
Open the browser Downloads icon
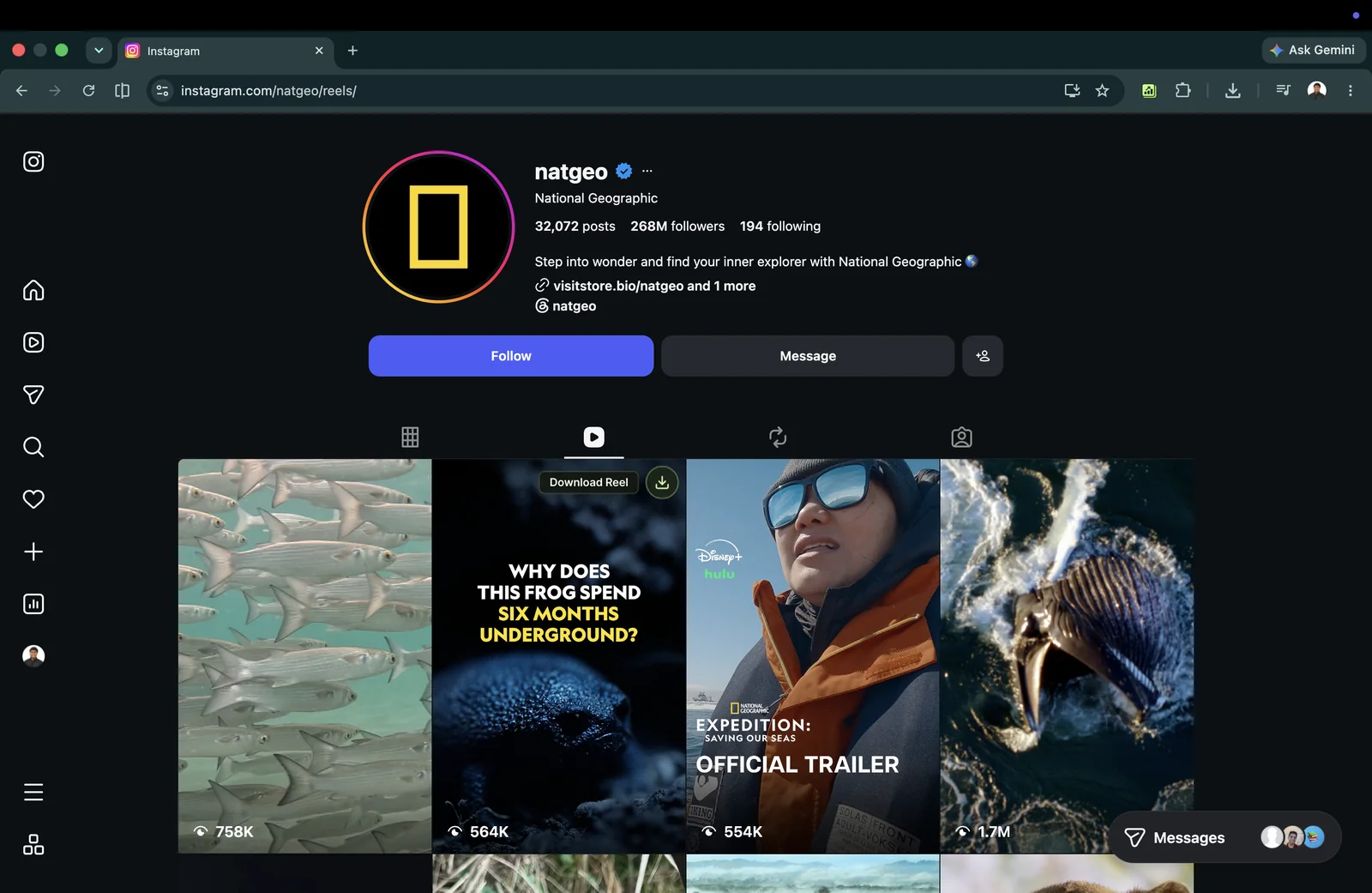click(x=1232, y=90)
